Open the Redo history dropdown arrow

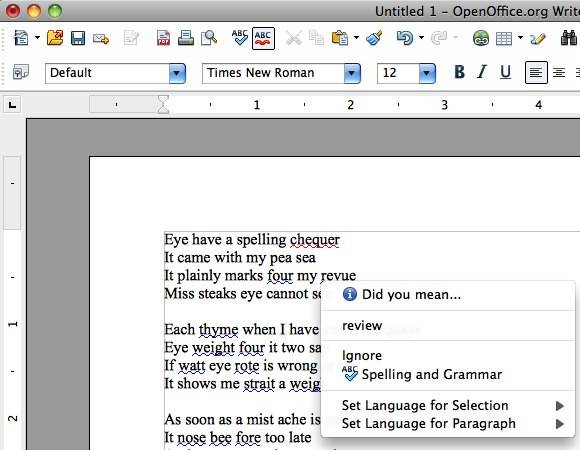tap(456, 37)
